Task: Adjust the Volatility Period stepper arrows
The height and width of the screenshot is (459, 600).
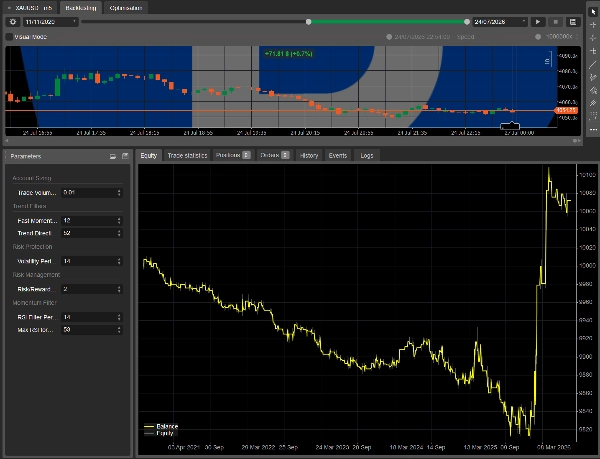Action: click(119, 261)
